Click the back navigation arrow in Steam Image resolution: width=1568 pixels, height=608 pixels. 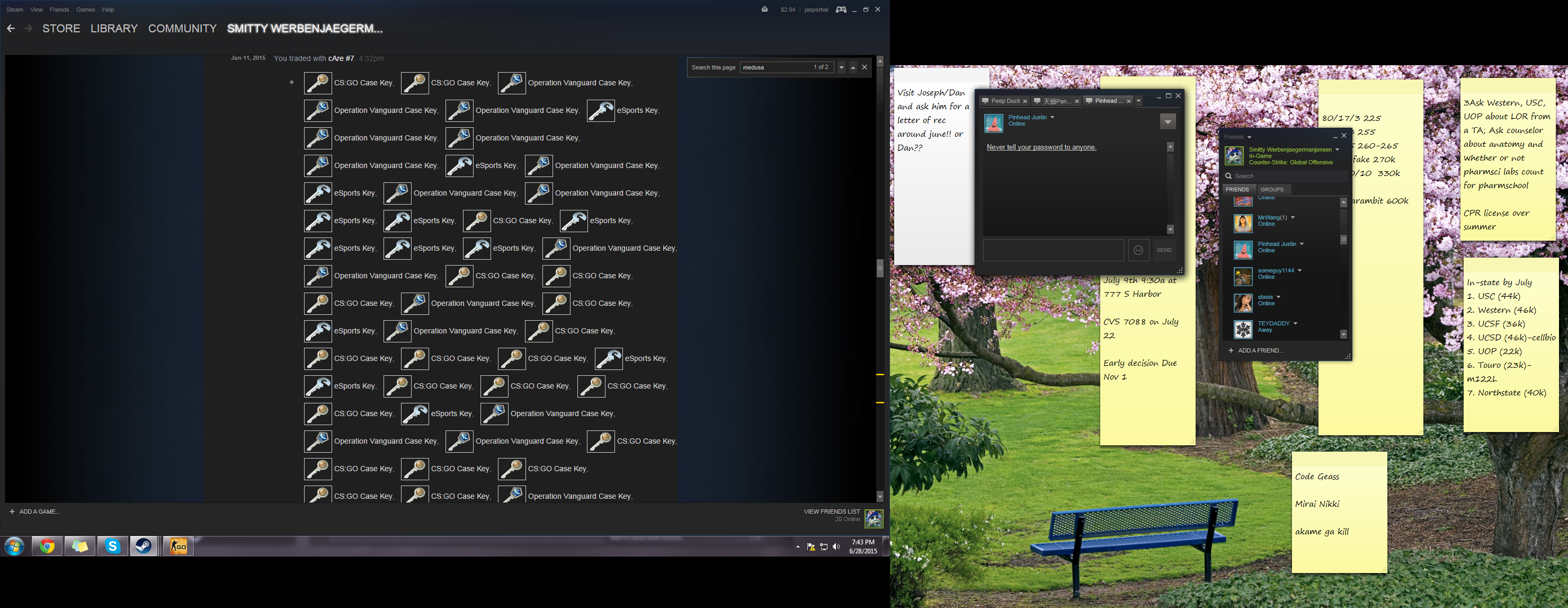tap(11, 29)
